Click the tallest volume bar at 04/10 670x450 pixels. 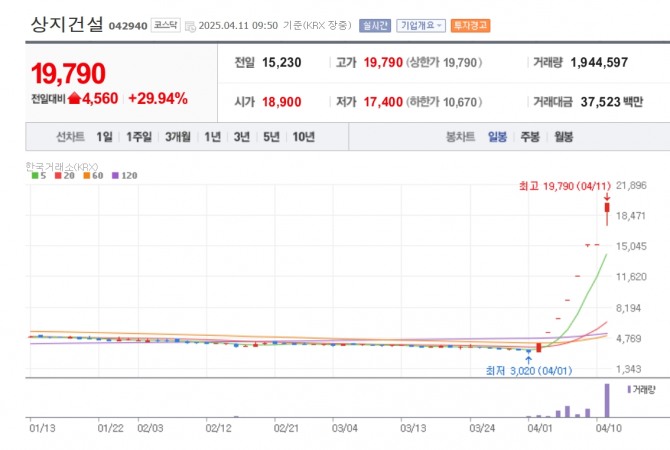coord(607,400)
